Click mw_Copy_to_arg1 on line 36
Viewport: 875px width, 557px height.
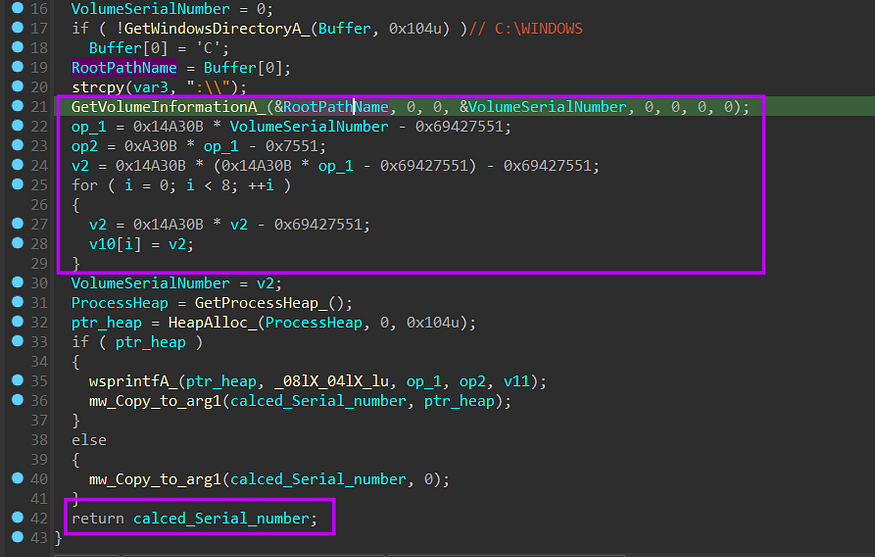155,401
